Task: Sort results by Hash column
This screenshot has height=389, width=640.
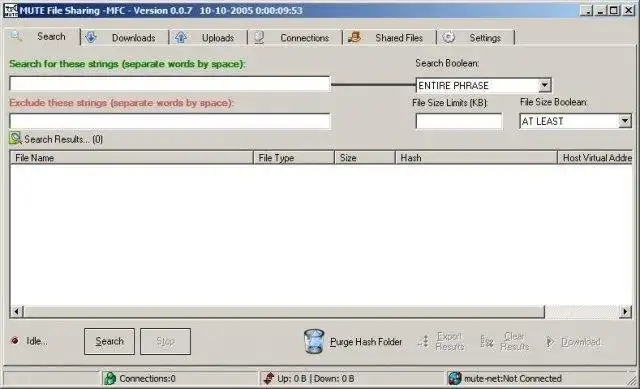Action: tap(476, 158)
